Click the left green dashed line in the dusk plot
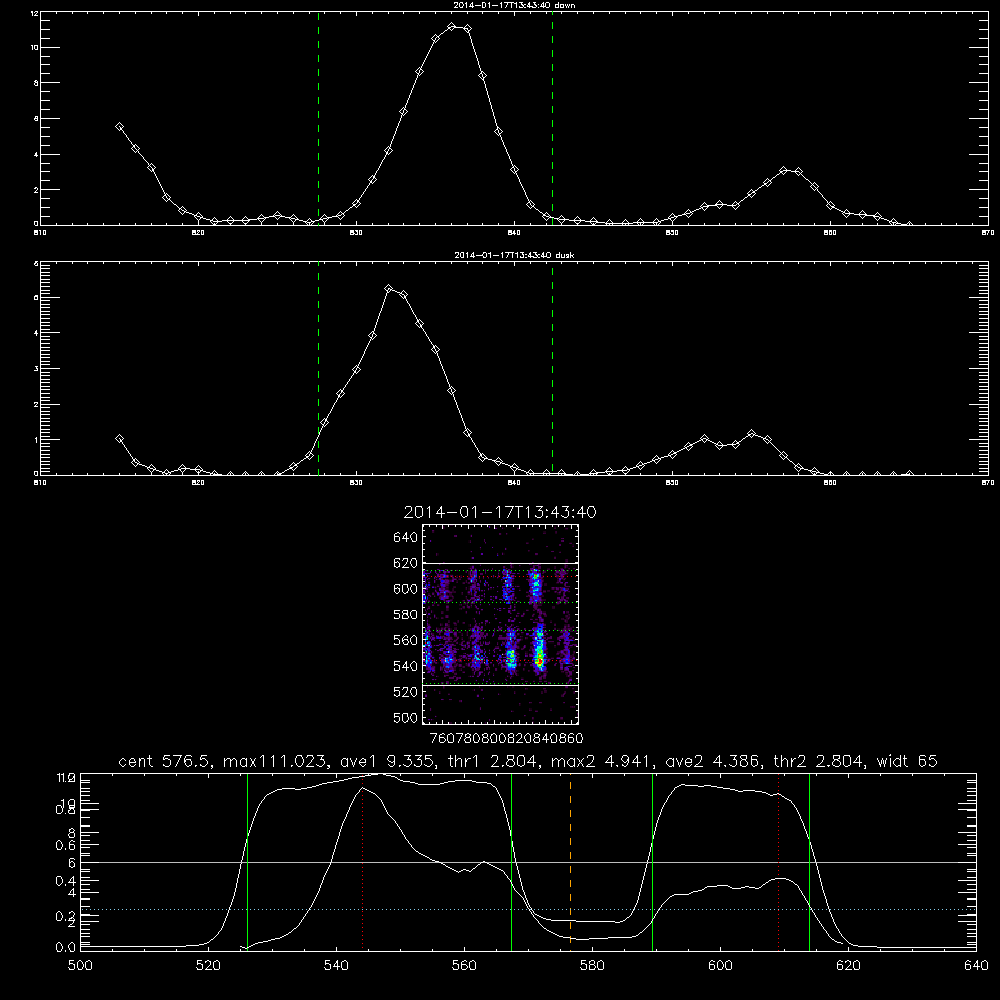This screenshot has height=1000, width=1000. [318, 368]
